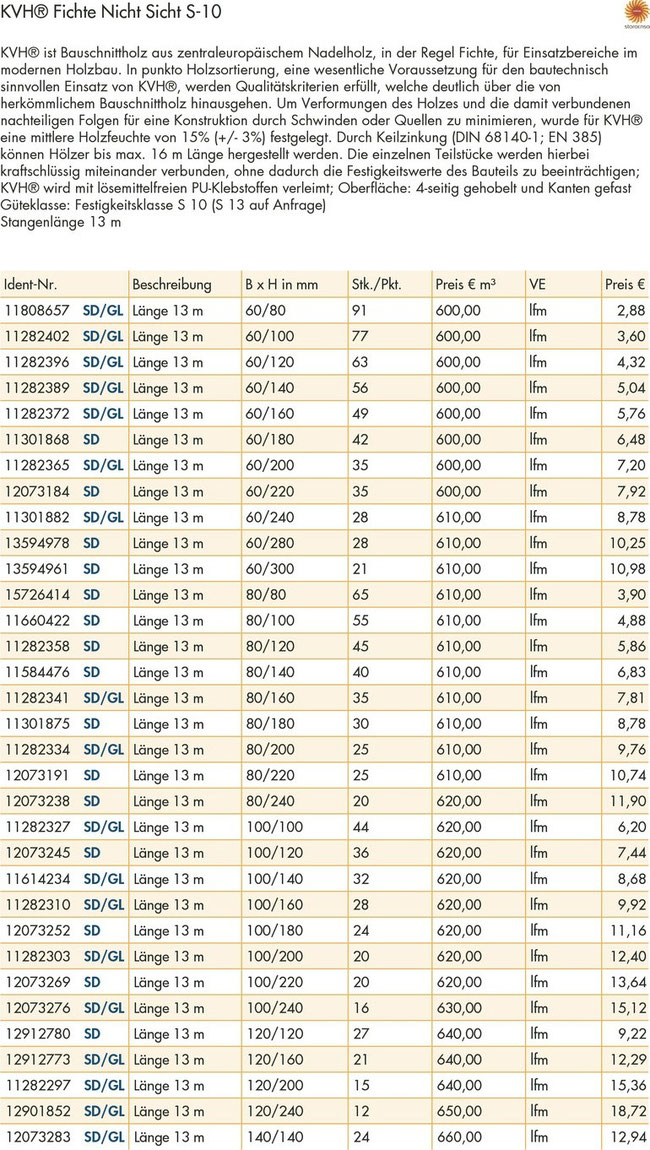This screenshot has width=650, height=1150.
Task: Click the price value '12,94'
Action: point(627,1137)
